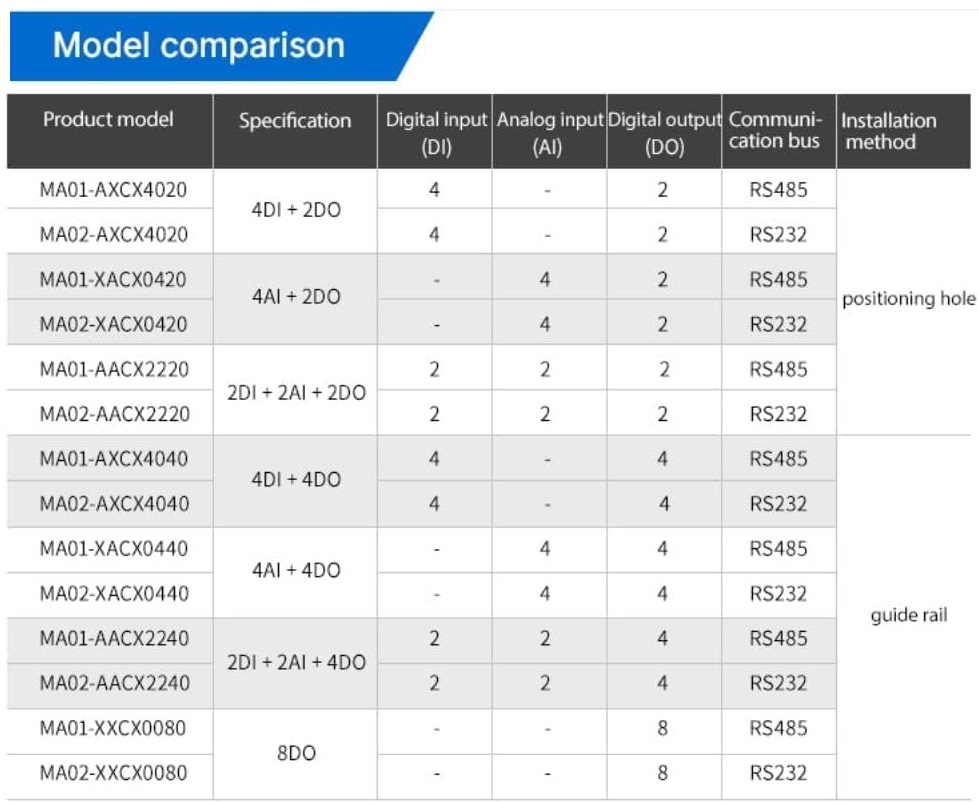
Task: Select the "4AI + 2DO" specification cell
Action: click(x=296, y=297)
